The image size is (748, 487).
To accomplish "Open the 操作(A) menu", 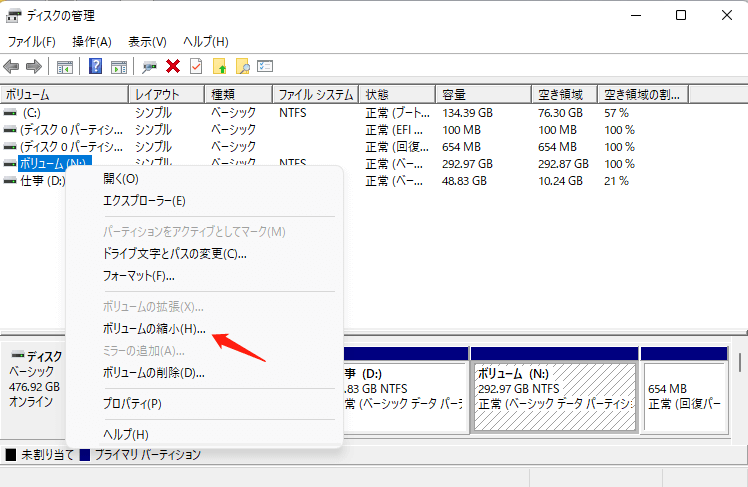I will pyautogui.click(x=92, y=42).
